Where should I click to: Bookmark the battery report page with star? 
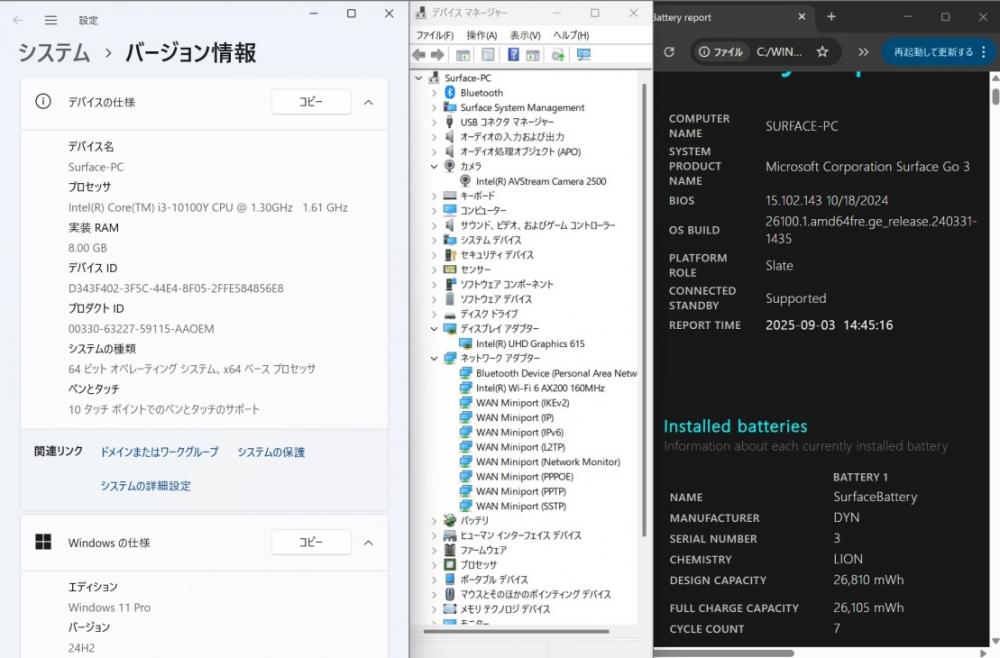pyautogui.click(x=822, y=52)
